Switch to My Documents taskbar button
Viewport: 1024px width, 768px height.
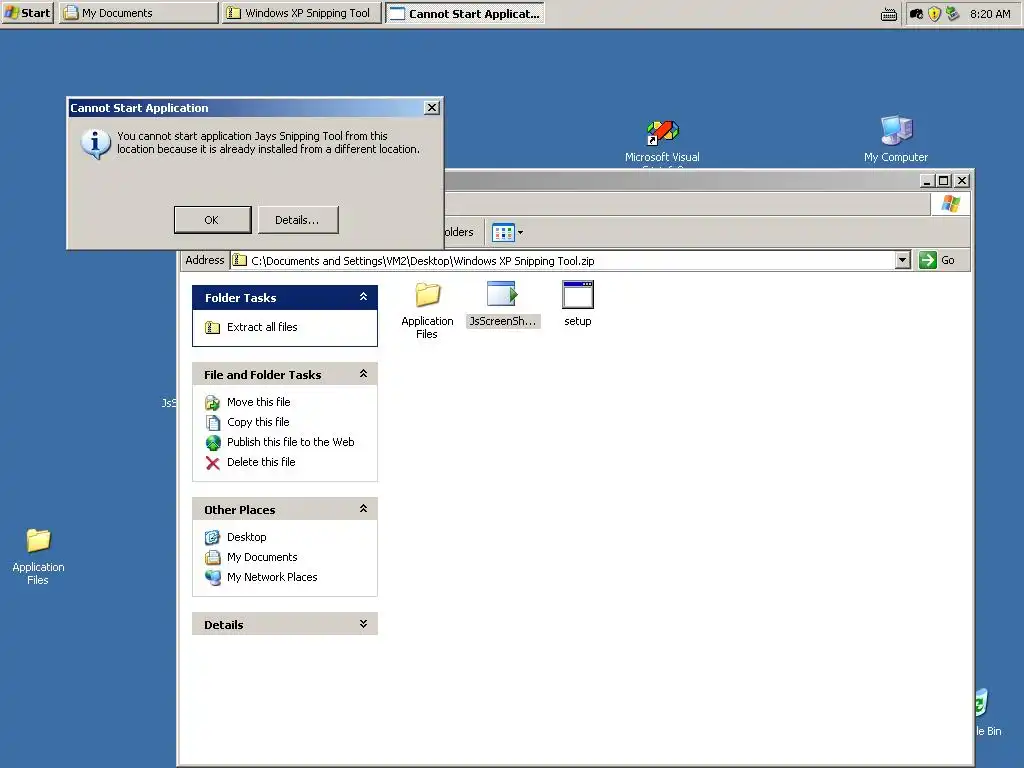(x=138, y=13)
